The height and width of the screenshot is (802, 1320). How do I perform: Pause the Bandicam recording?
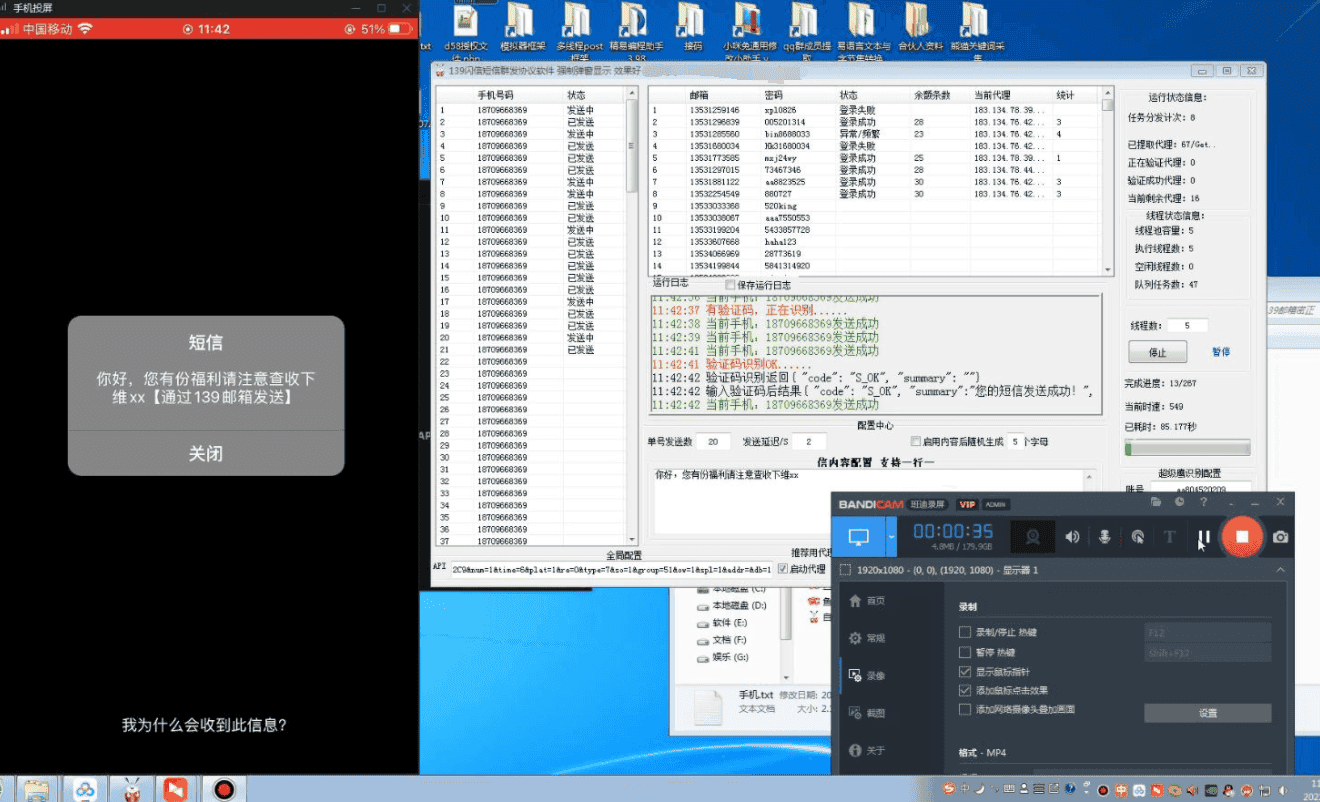pos(1204,538)
